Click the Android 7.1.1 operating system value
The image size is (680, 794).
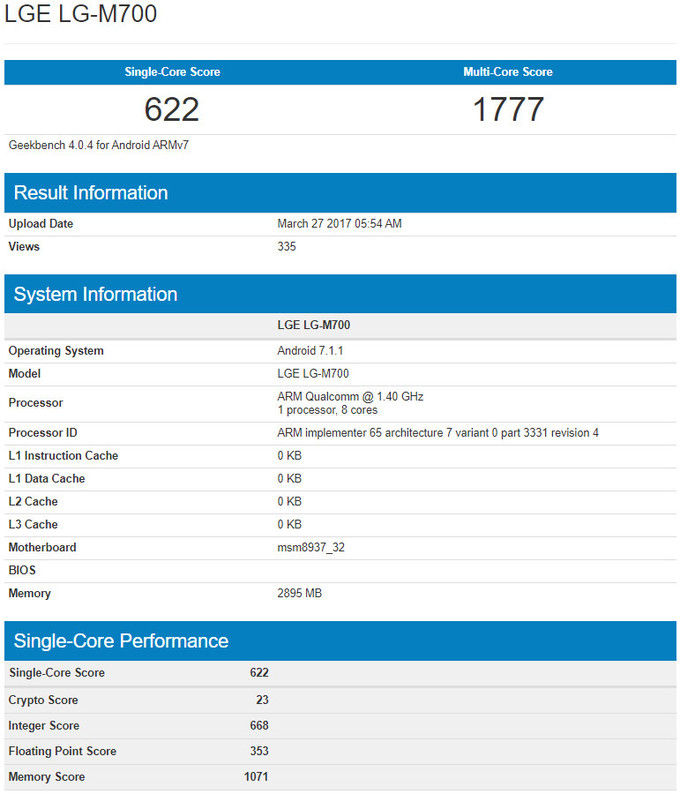(x=312, y=351)
